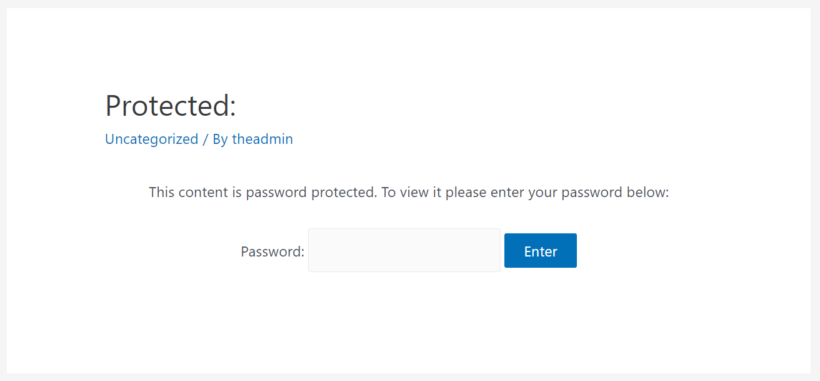Screen dimensions: 820x381
Task: Click the password protected notice text
Action: click(x=409, y=192)
